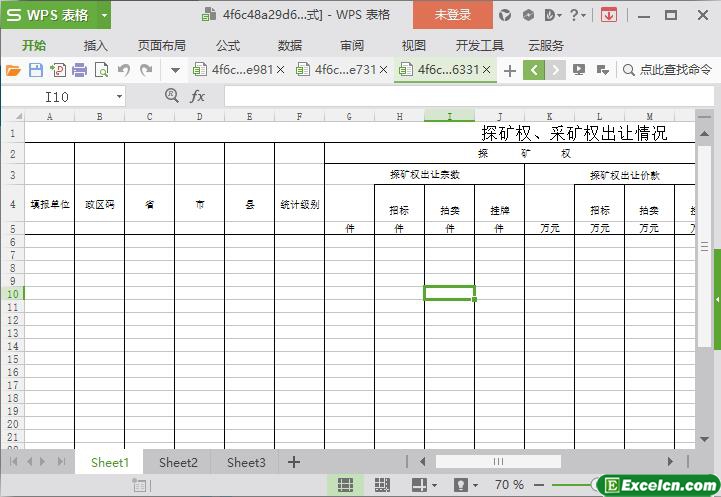Click the search command magnifier box
721x497 pixels.
click(x=667, y=70)
